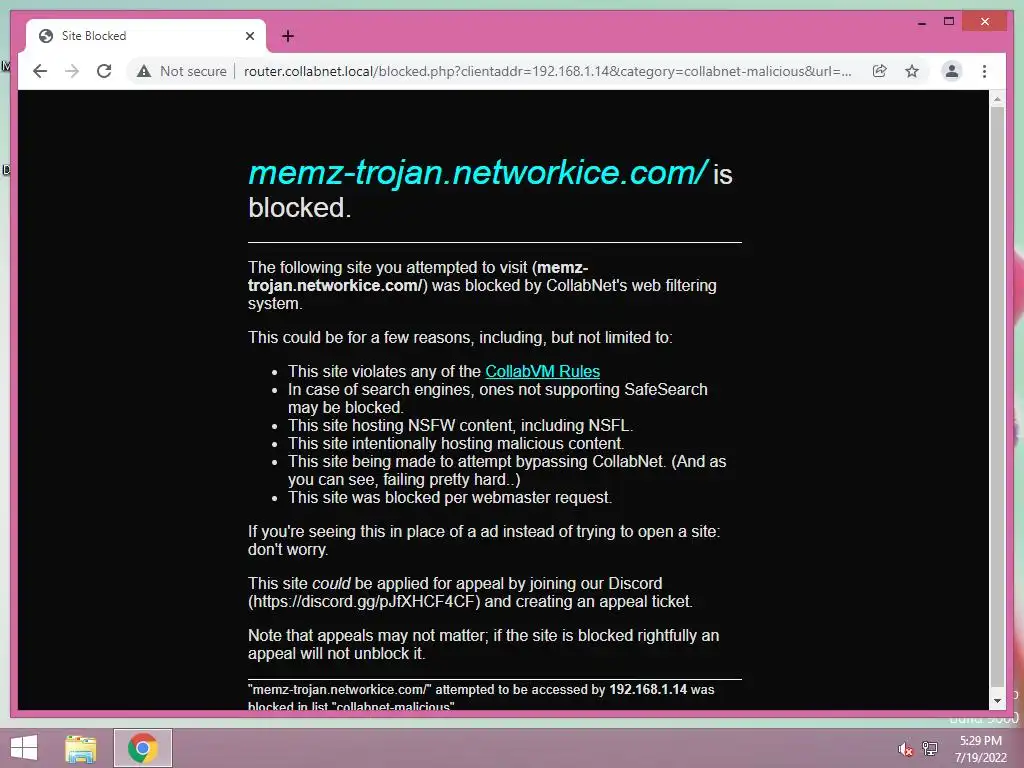The height and width of the screenshot is (768, 1024).
Task: Click the italic word 'could'
Action: click(331, 583)
